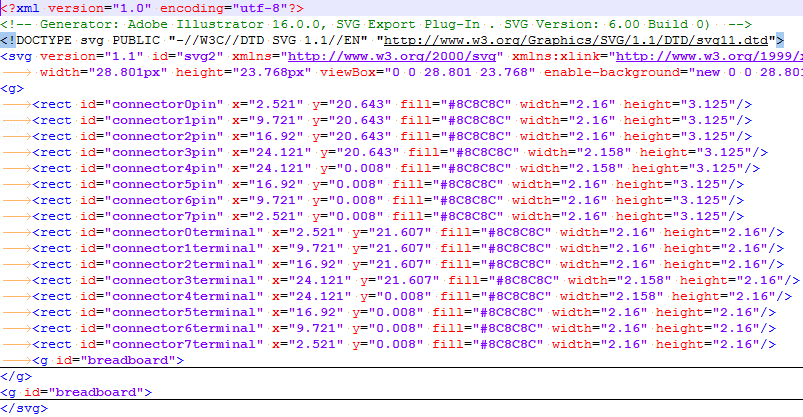Click the connector4pin id
This screenshot has height=417, width=803.
click(x=152, y=169)
